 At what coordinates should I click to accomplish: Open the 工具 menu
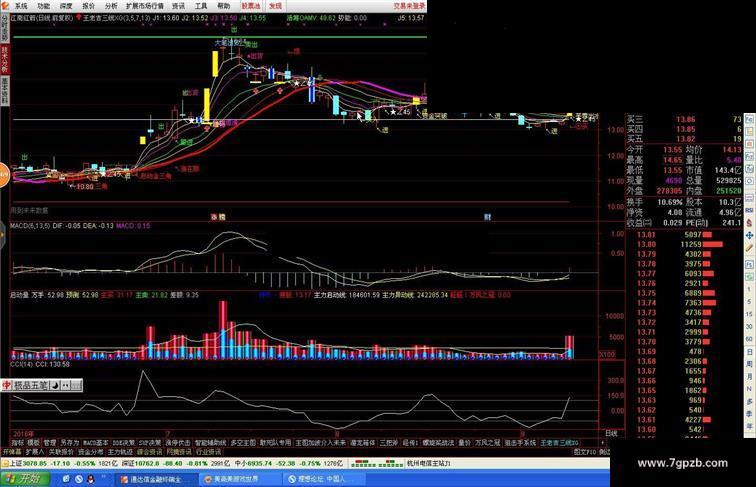tap(201, 6)
